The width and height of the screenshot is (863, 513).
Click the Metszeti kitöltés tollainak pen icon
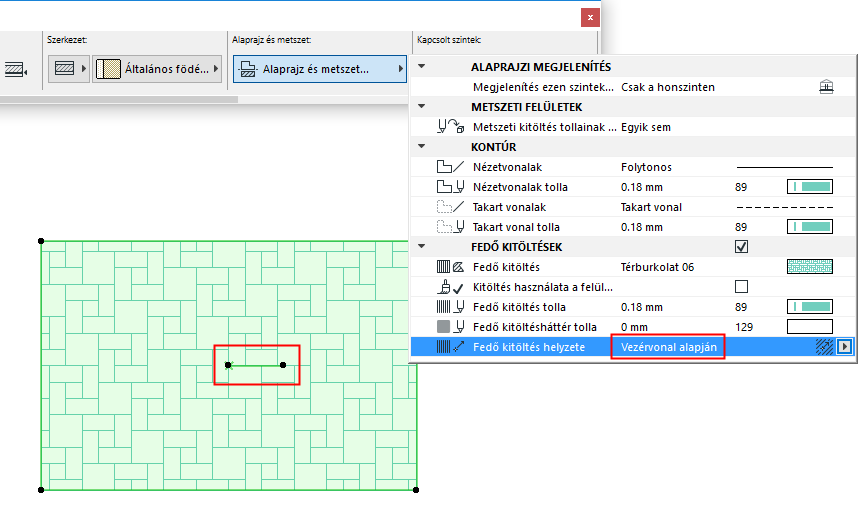click(x=450, y=127)
